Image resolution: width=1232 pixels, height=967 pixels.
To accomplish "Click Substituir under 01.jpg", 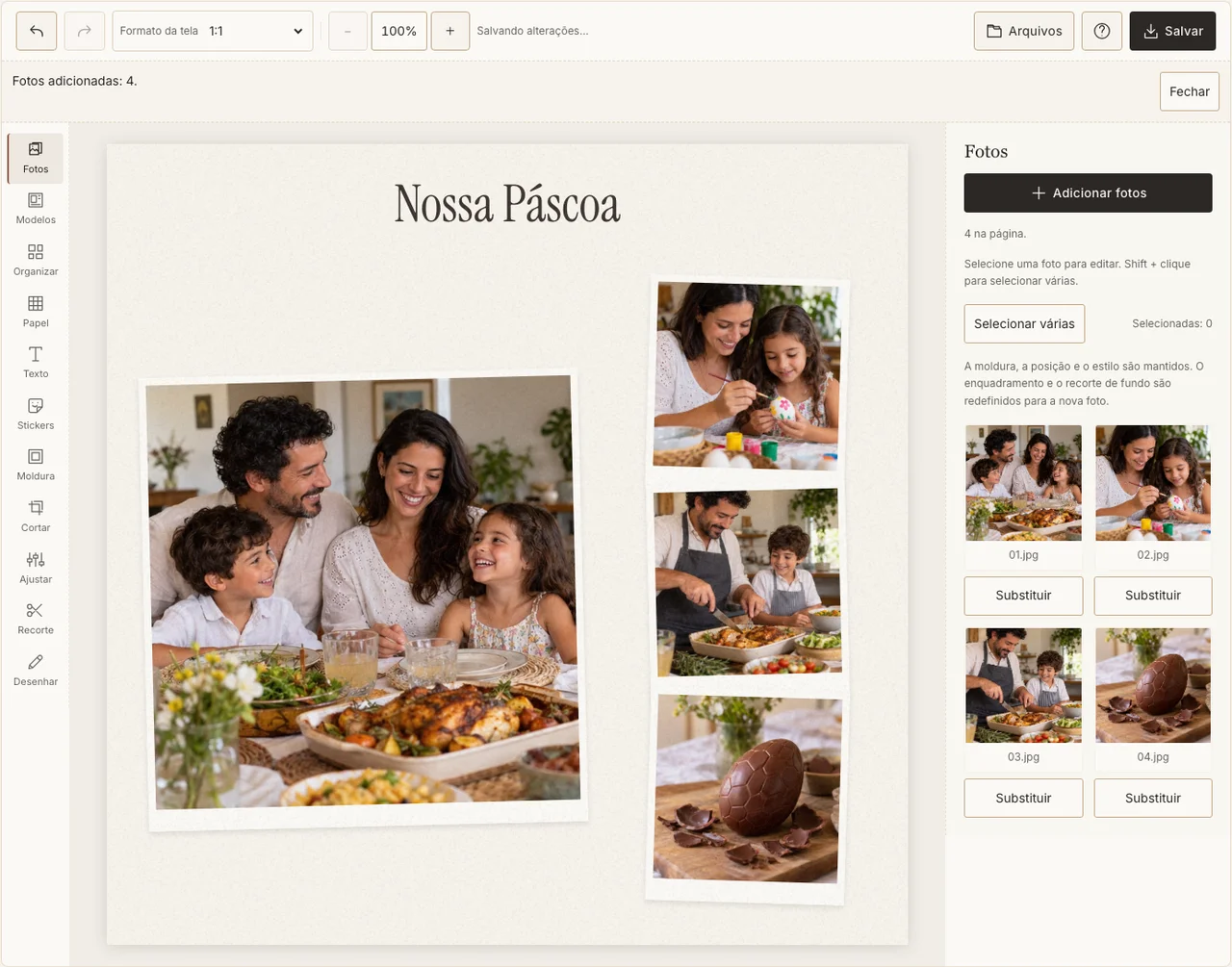I will point(1023,596).
